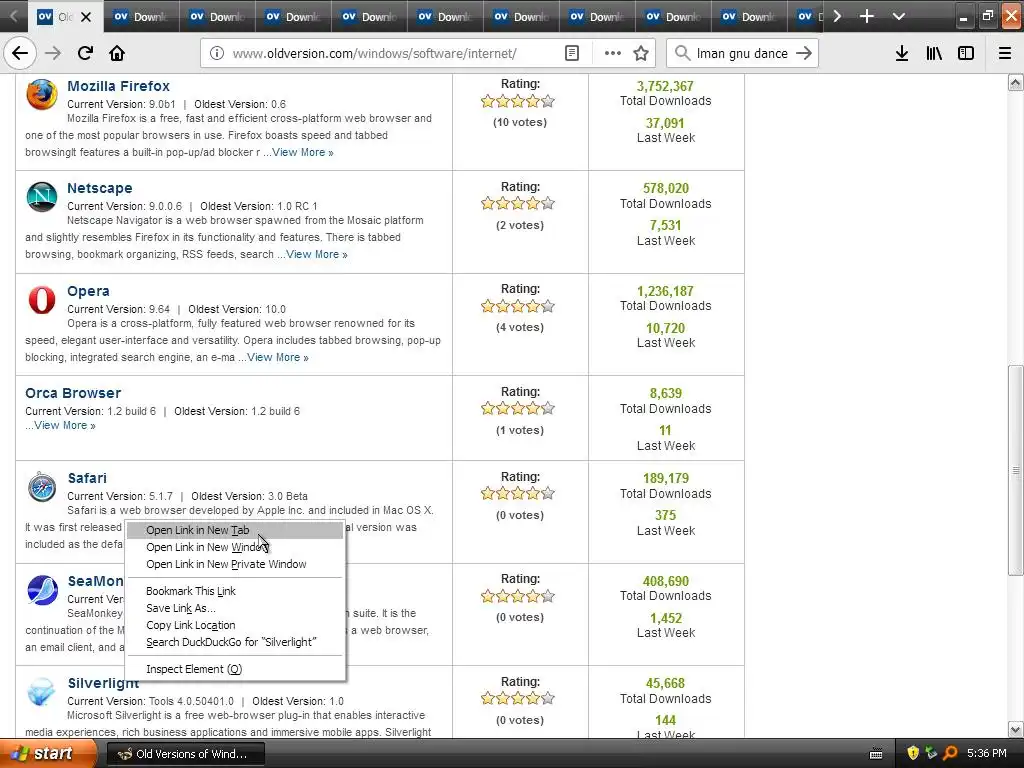This screenshot has height=768, width=1024.
Task: Click the vertical scrollbar thumb
Action: pyautogui.click(x=1015, y=470)
